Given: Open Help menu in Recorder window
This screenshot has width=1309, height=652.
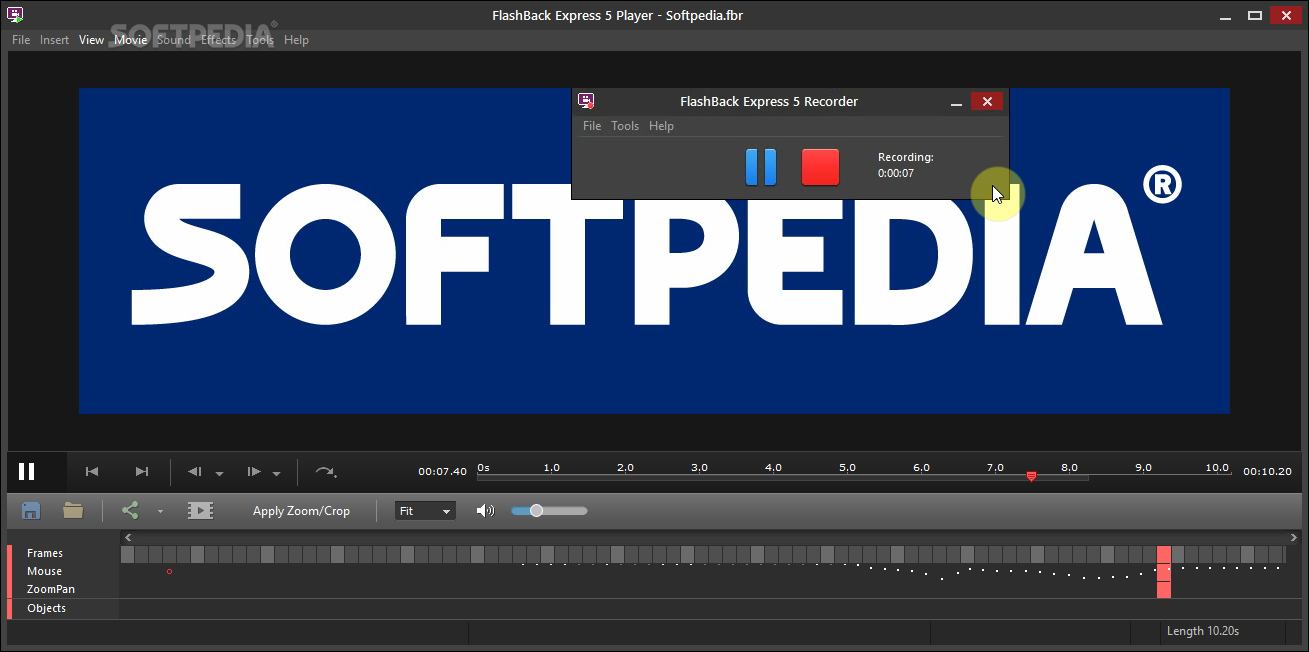Looking at the screenshot, I should click(x=661, y=126).
